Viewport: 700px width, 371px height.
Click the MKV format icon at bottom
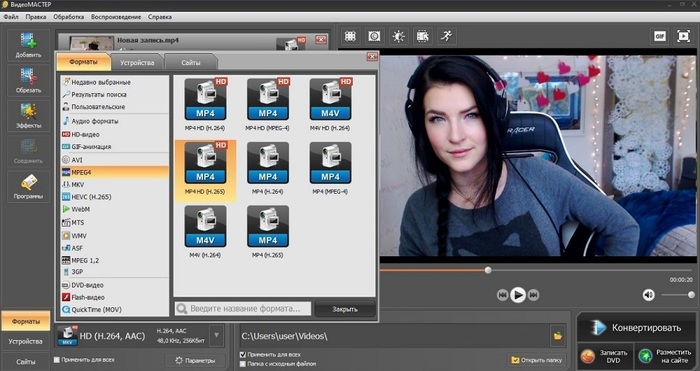tap(67, 336)
